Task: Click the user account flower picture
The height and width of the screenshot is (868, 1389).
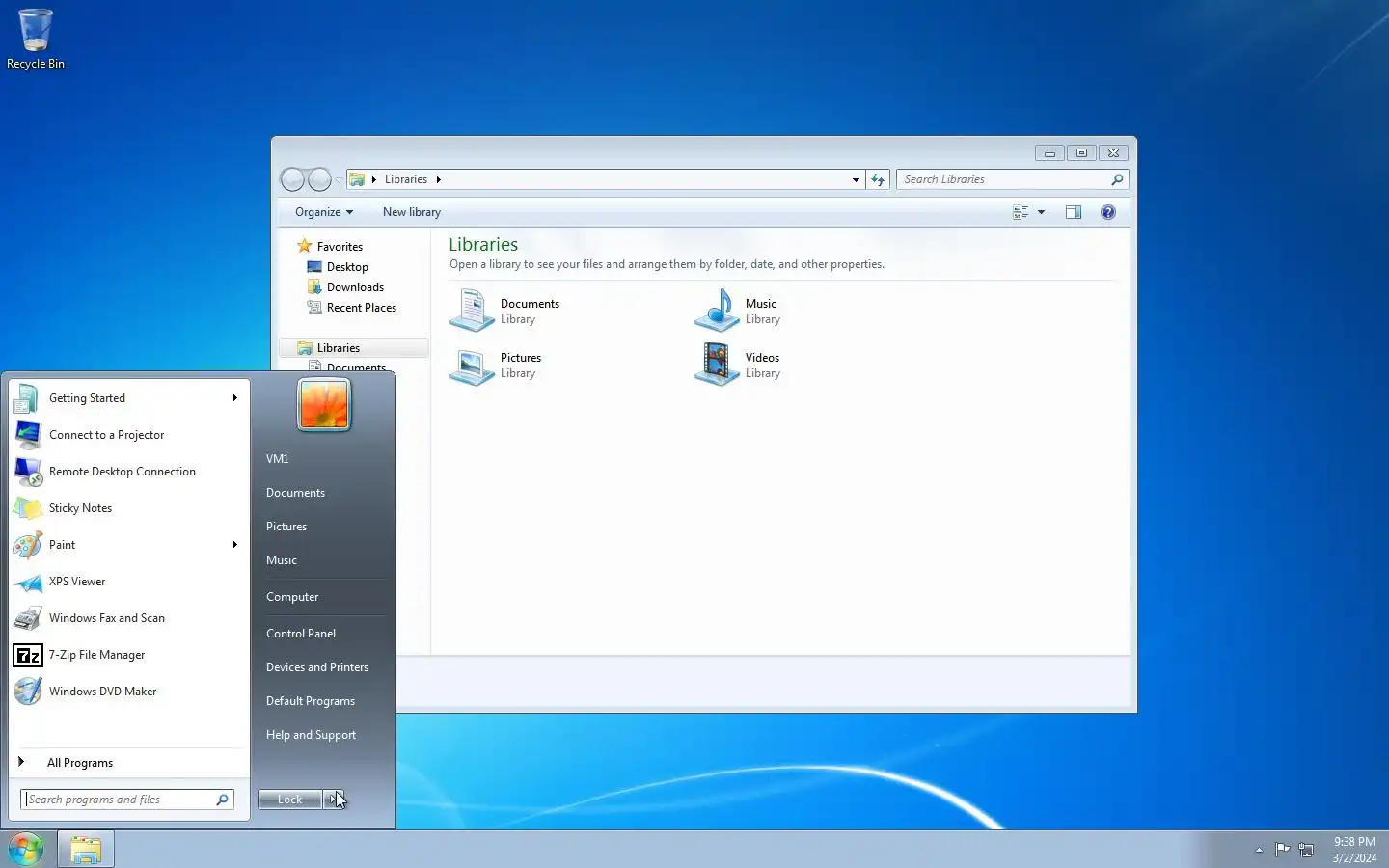Action: tap(324, 404)
